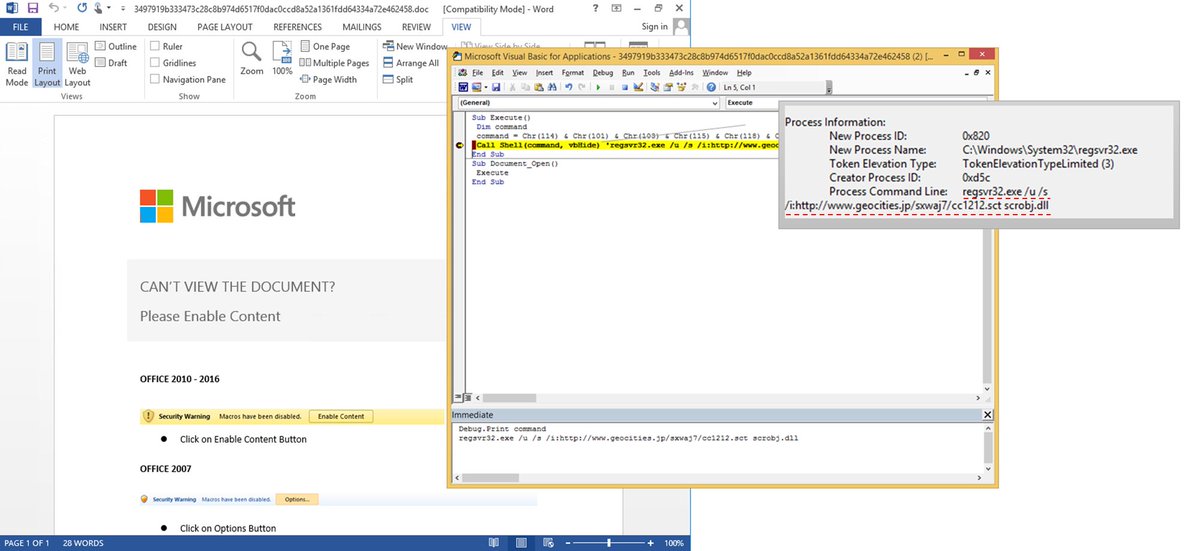The width and height of the screenshot is (1200, 551).
Task: Choose the Outline view
Action: pos(116,47)
